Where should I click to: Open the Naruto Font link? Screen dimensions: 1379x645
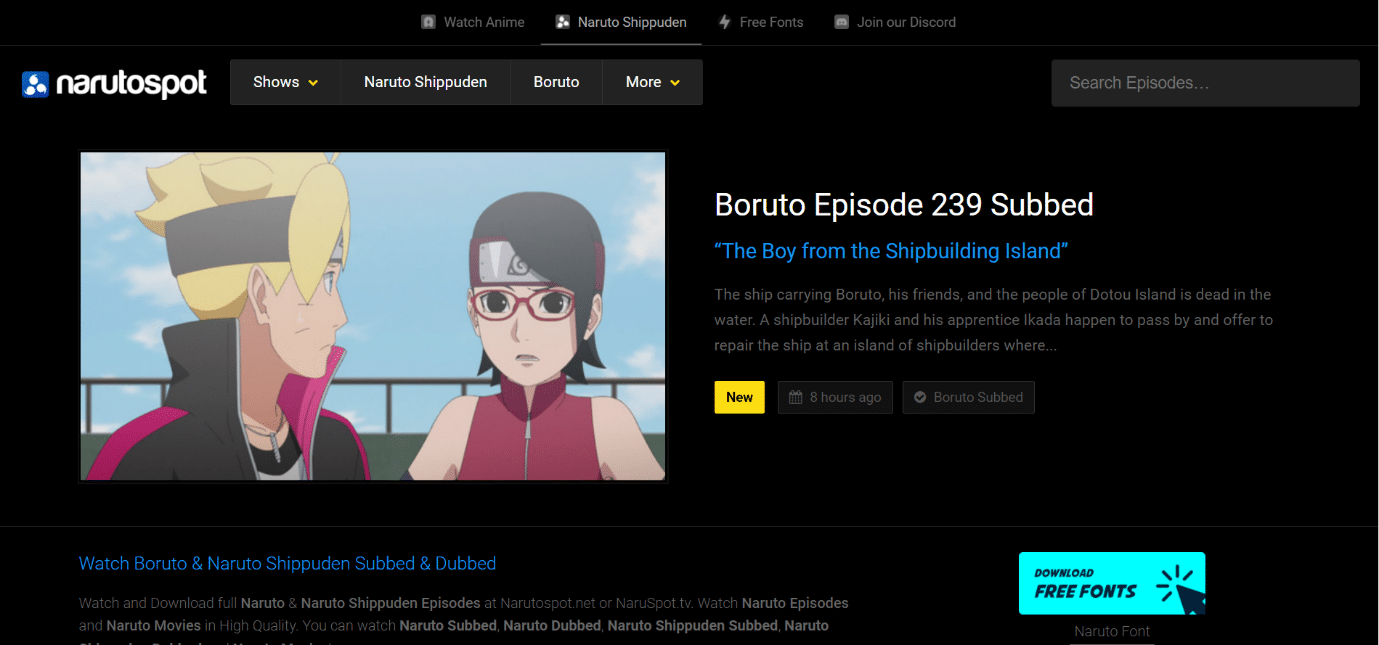click(x=1112, y=631)
